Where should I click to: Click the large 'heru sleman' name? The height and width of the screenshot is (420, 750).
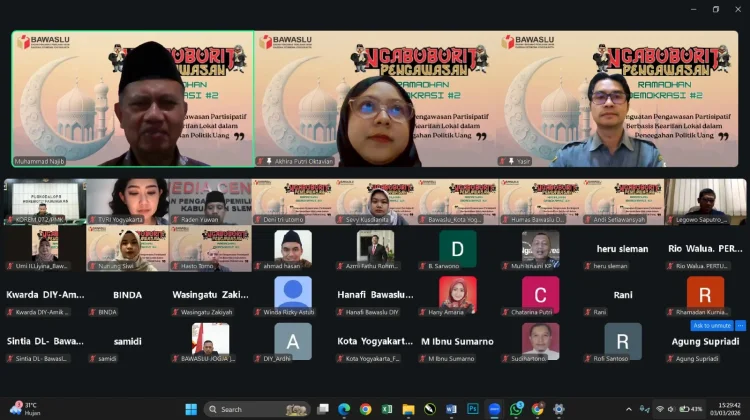[622, 249]
